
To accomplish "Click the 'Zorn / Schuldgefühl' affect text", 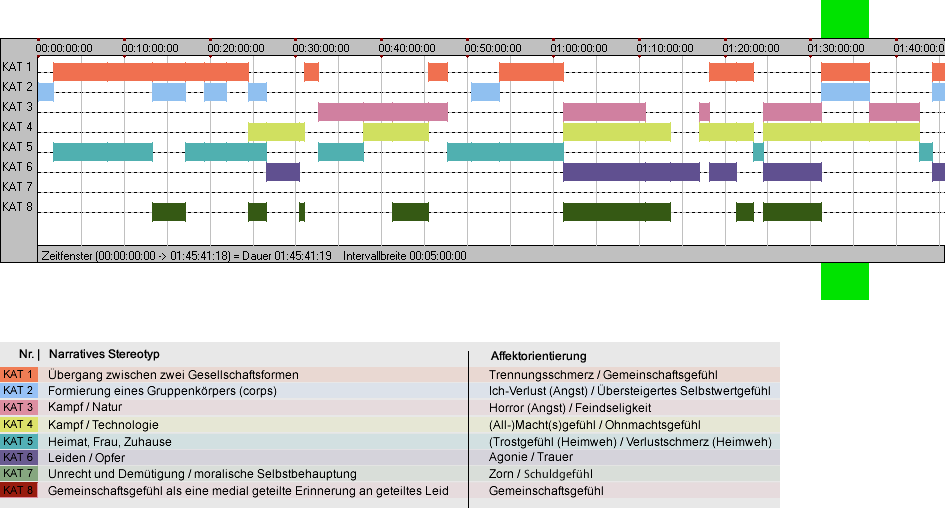I will [541, 474].
